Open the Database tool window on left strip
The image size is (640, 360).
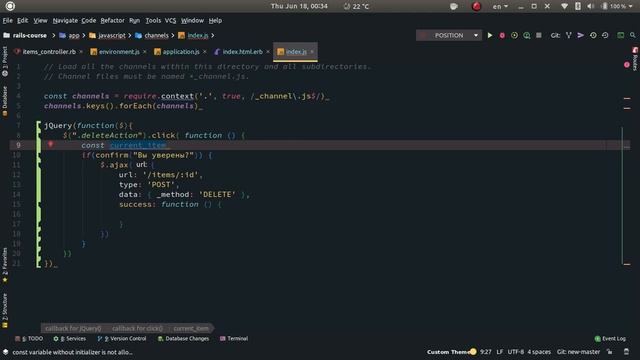[x=4, y=101]
